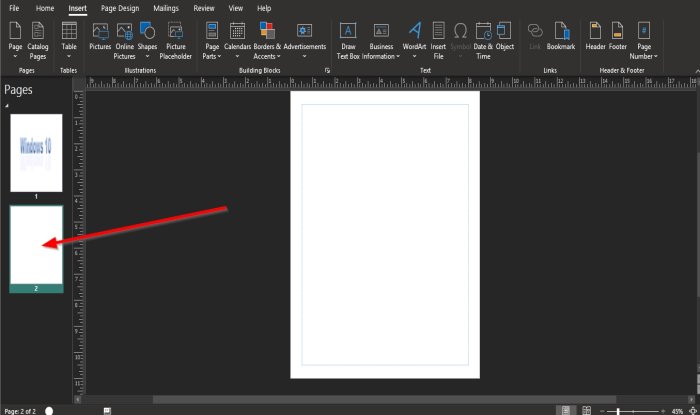Expand Calendars dropdown arrow
This screenshot has width=700, height=415.
pyautogui.click(x=237, y=57)
